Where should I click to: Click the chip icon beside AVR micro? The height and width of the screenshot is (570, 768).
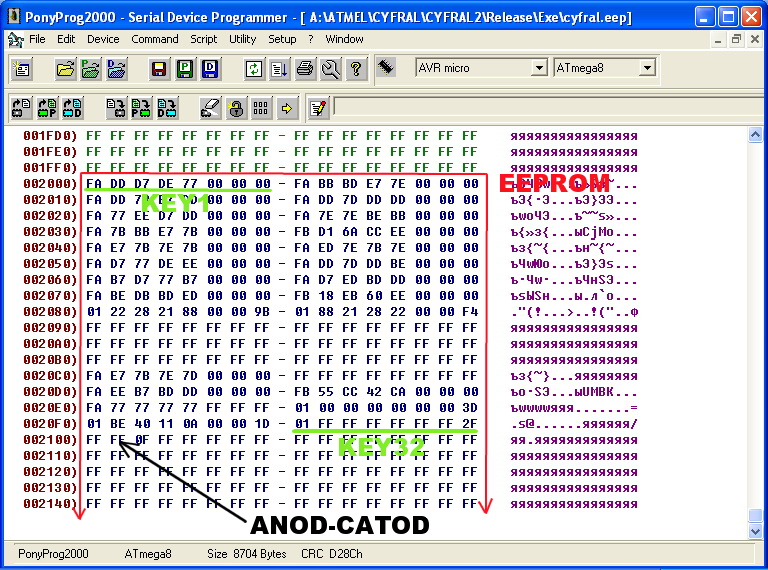pos(386,67)
